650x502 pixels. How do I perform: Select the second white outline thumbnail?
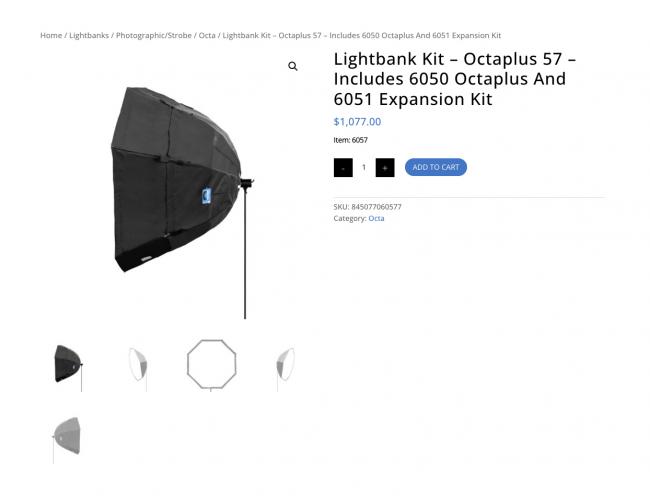[x=140, y=365]
